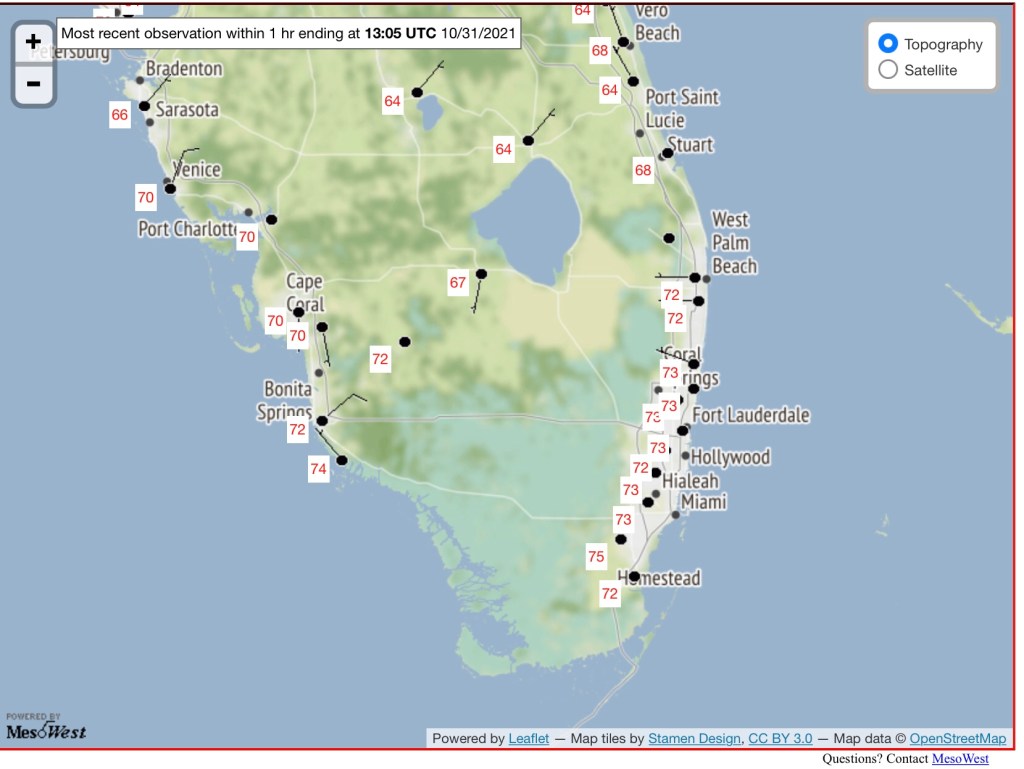Open the CC BY 3.0 license link
The height and width of the screenshot is (769, 1024).
[780, 738]
